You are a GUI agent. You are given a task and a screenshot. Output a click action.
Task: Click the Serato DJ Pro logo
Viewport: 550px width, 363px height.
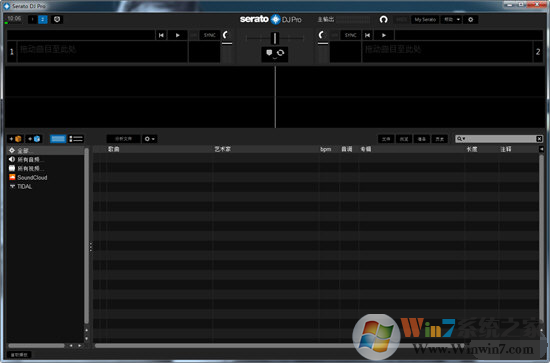point(270,19)
